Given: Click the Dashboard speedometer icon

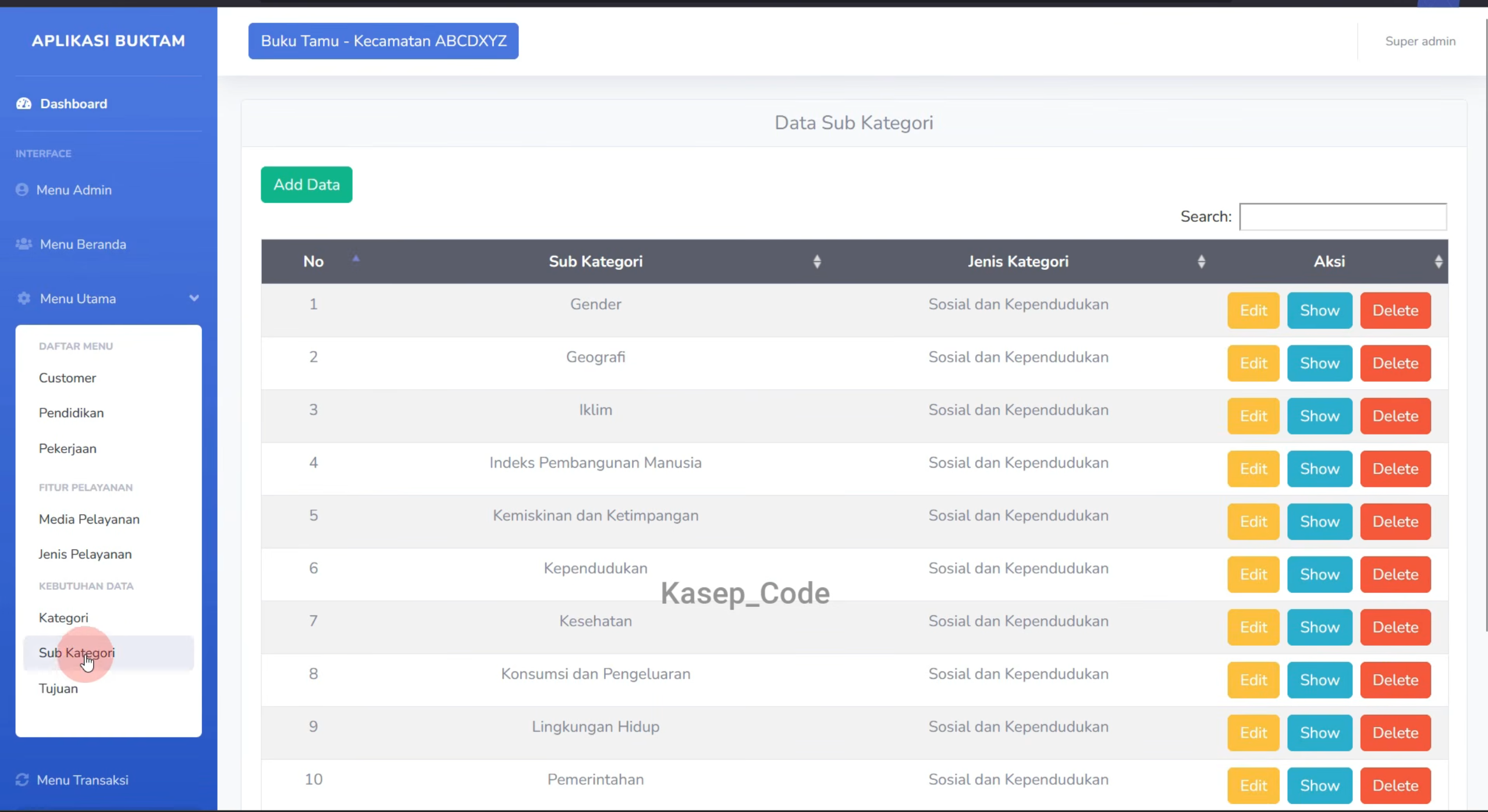Looking at the screenshot, I should point(24,104).
